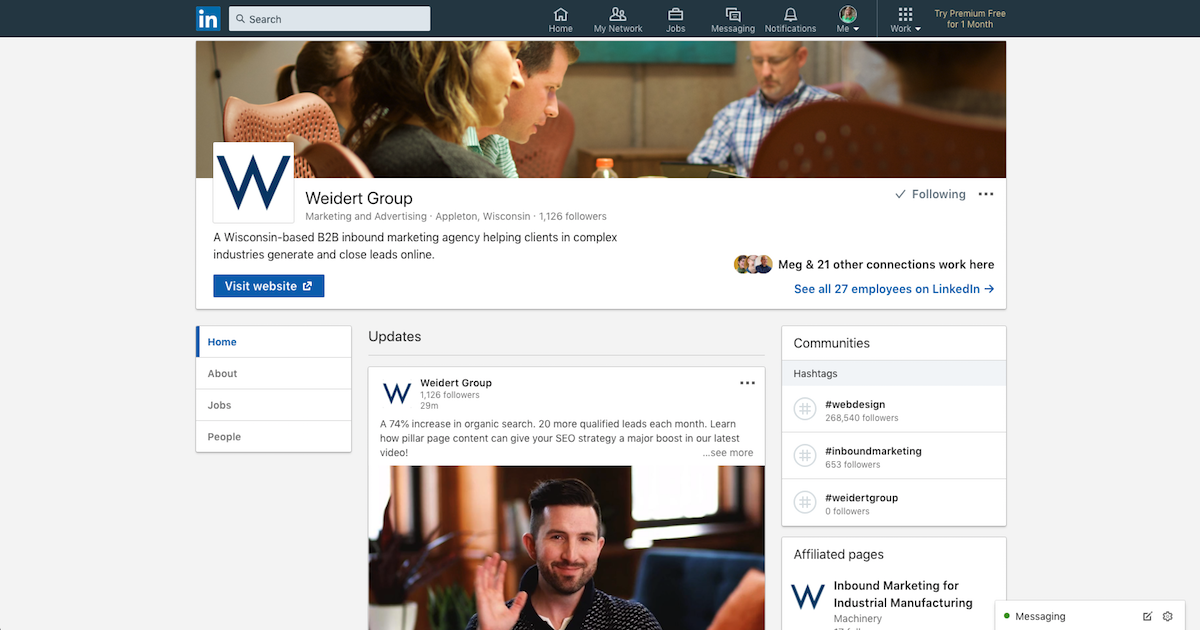This screenshot has height=630, width=1200.
Task: Click the Weidert Group W logo thumbnail
Action: 254,182
